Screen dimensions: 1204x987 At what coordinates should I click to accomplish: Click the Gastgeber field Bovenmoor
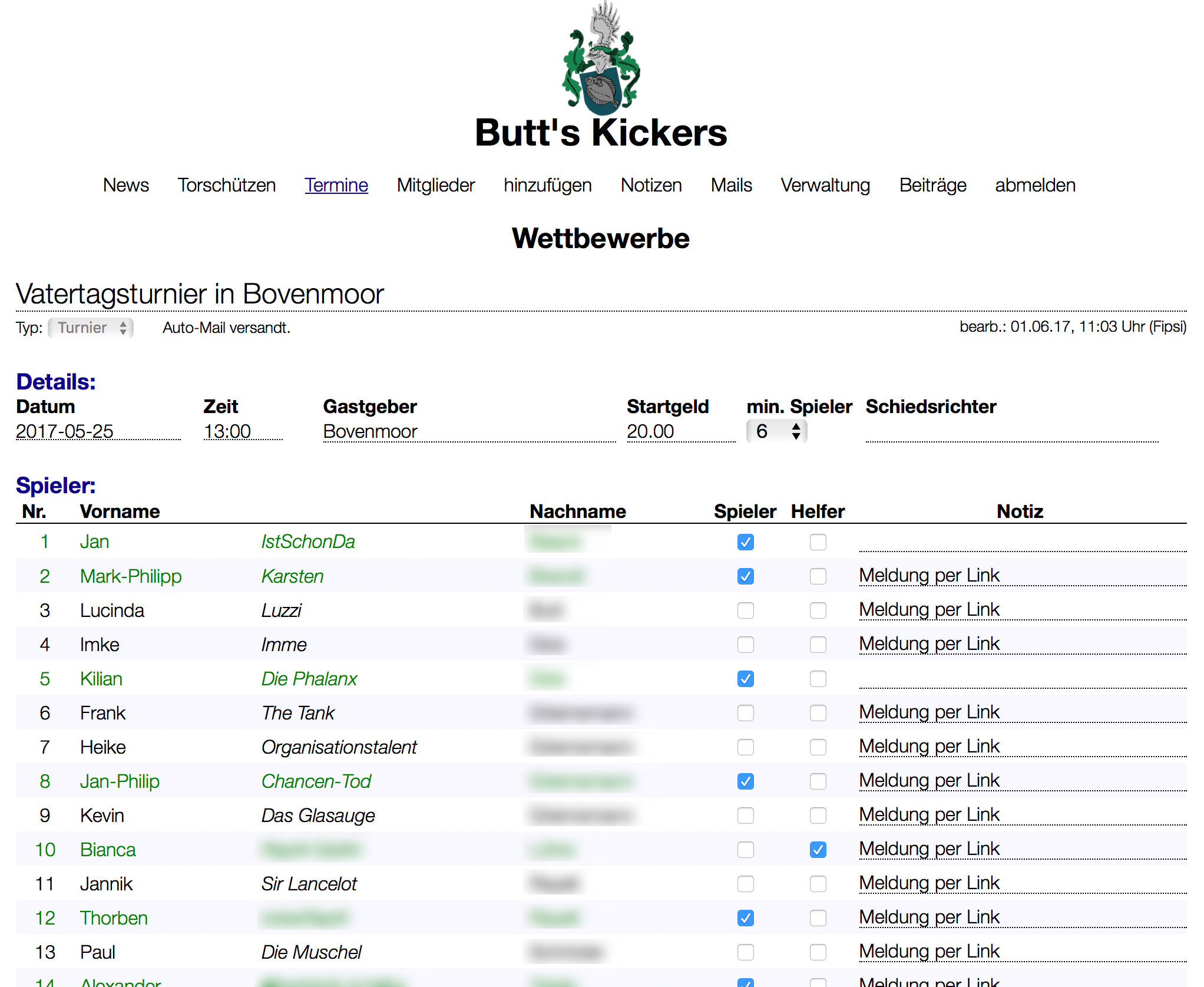[468, 431]
